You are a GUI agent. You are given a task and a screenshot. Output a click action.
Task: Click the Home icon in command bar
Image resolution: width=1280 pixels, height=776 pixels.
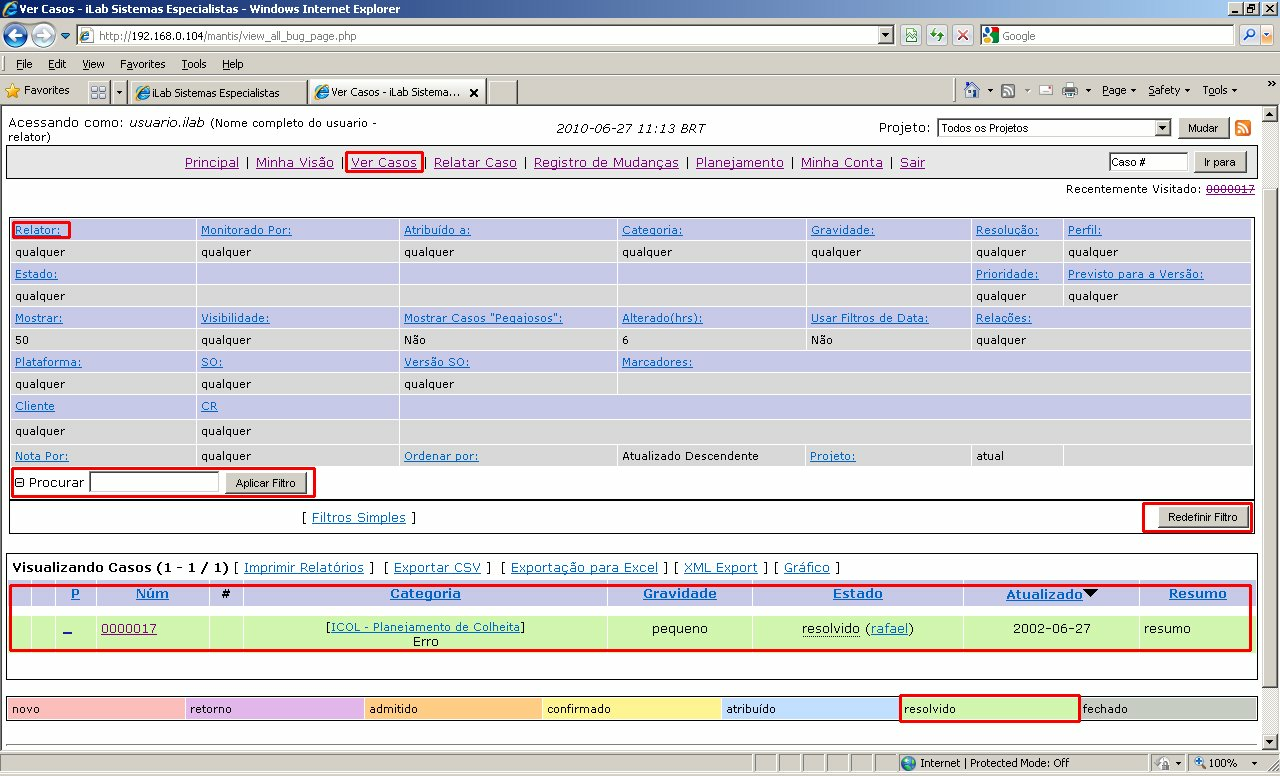click(971, 90)
